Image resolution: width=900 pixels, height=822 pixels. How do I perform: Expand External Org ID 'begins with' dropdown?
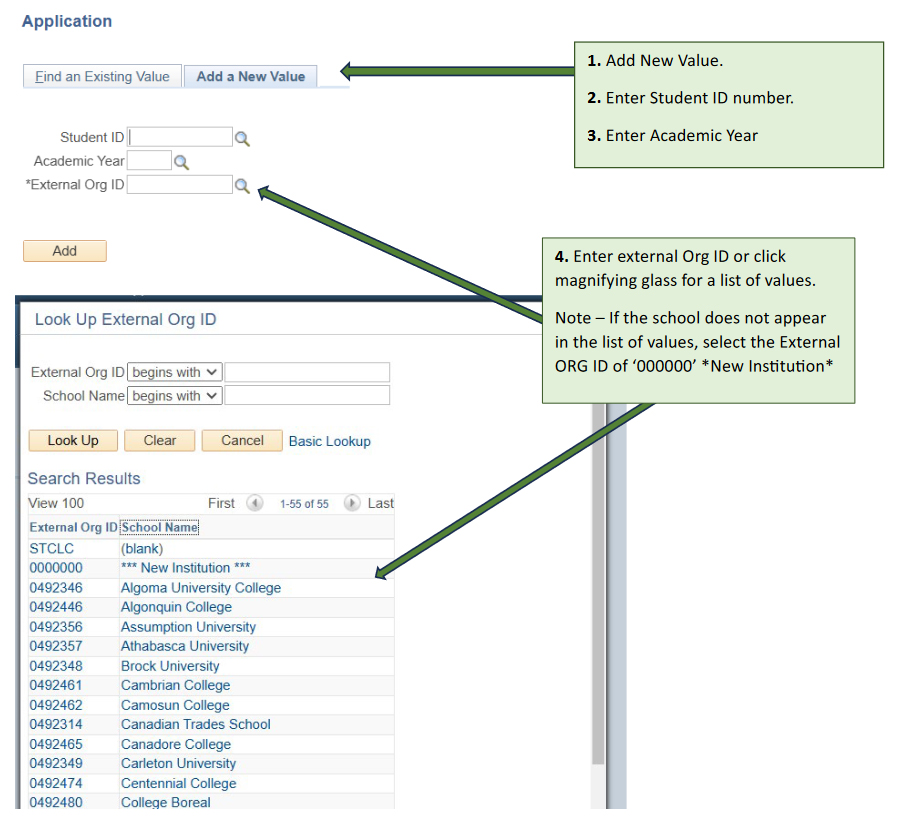click(x=175, y=372)
